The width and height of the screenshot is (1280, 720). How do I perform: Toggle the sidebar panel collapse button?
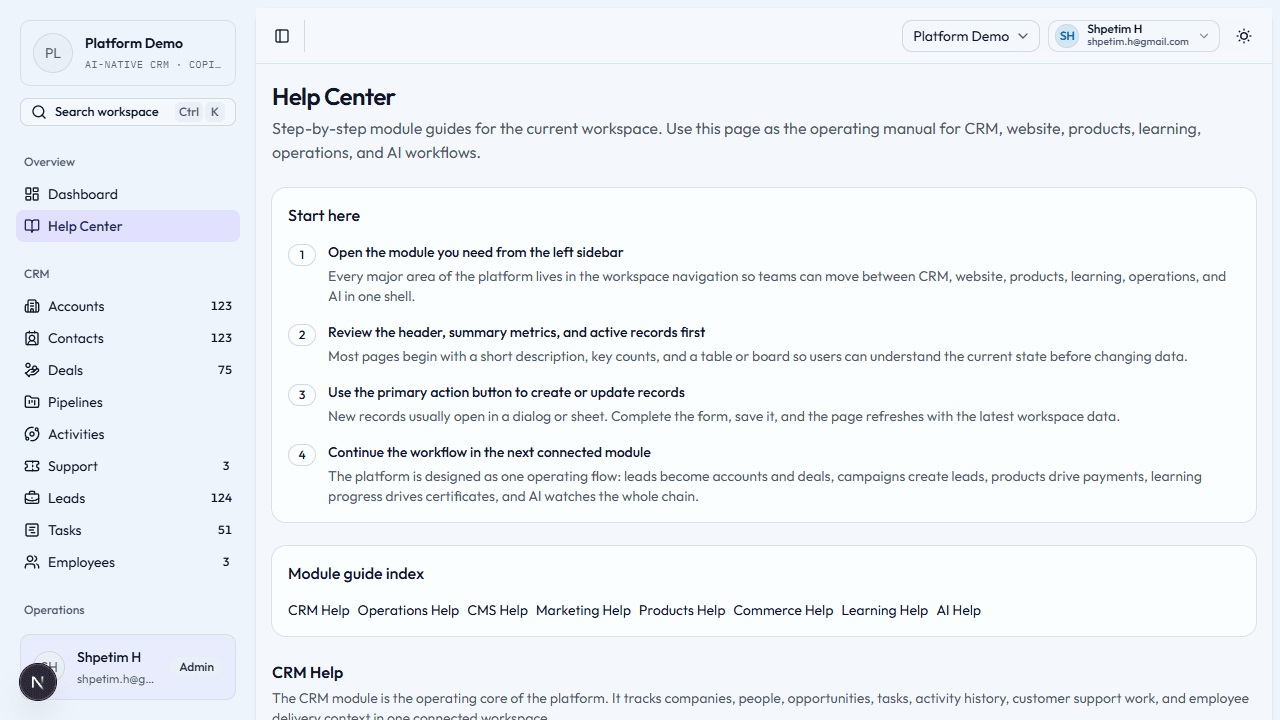[x=282, y=36]
